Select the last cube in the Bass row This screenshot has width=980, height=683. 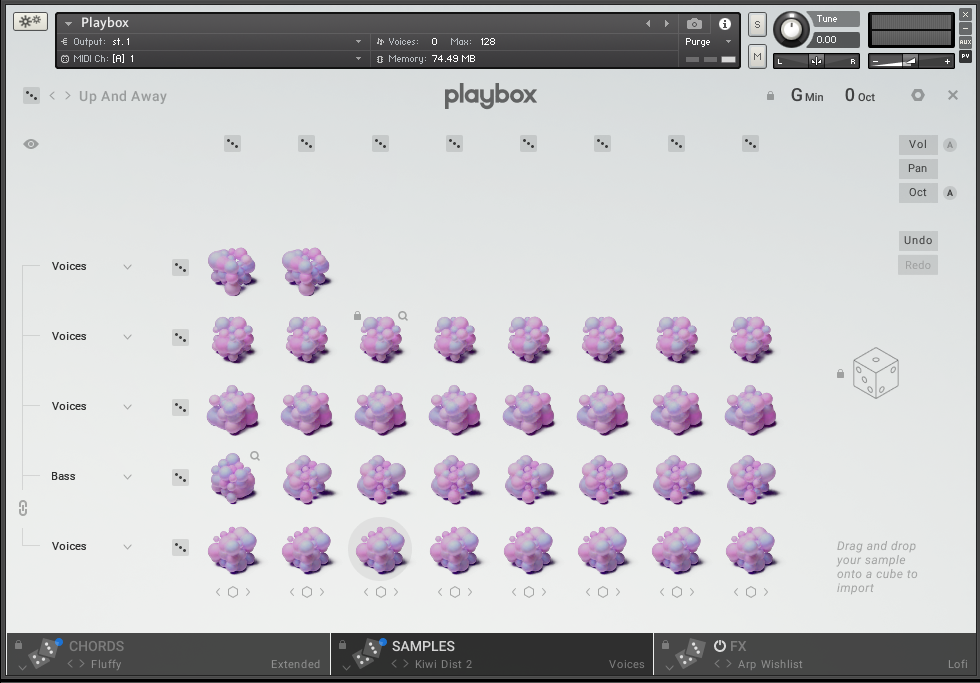click(751, 479)
